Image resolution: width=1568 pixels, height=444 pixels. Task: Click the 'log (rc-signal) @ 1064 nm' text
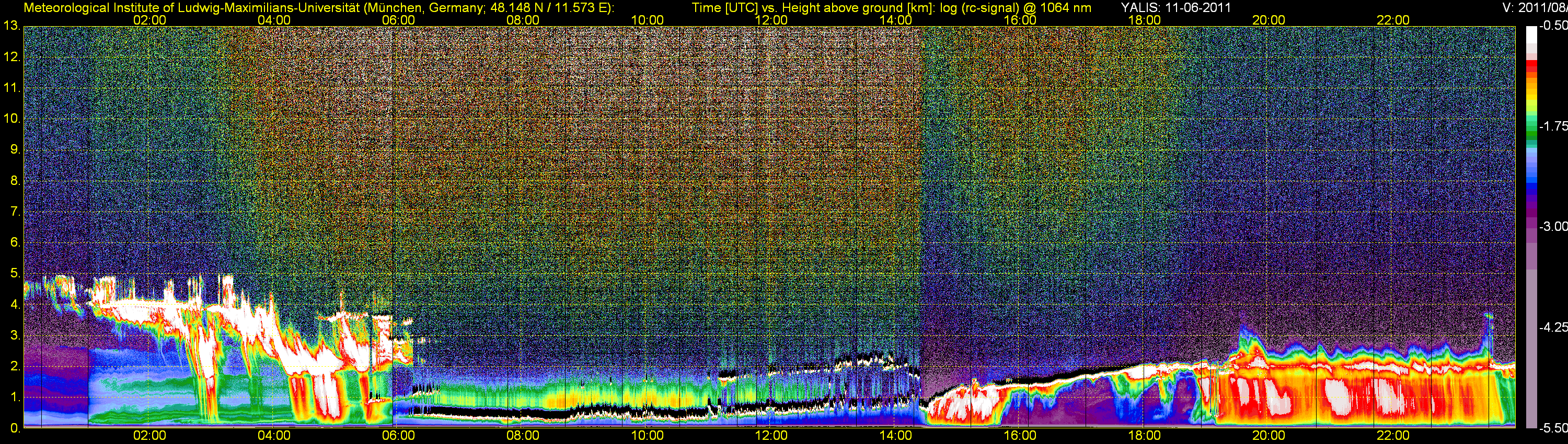click(1016, 8)
